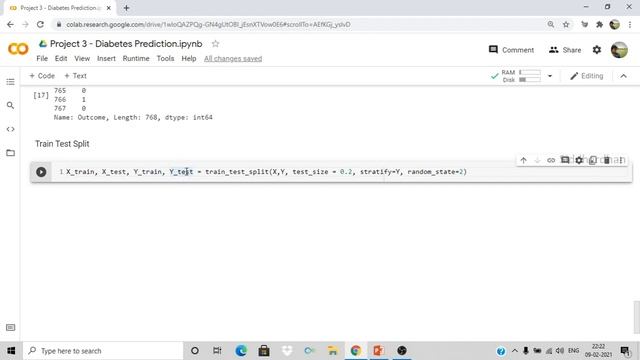640x360 pixels.
Task: Open Task View on the taskbar
Action: point(217,351)
